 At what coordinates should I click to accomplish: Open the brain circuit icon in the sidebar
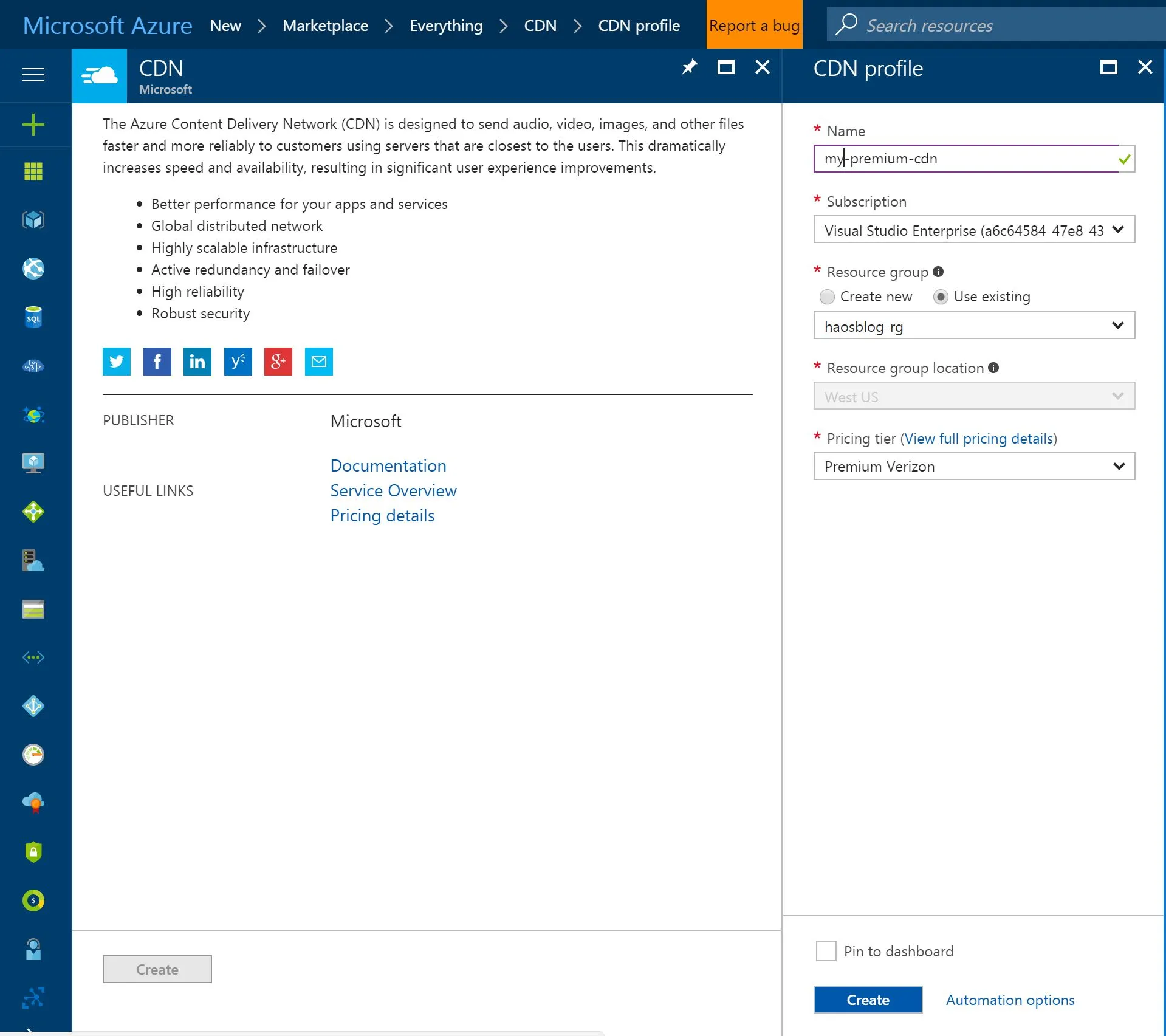tap(33, 366)
